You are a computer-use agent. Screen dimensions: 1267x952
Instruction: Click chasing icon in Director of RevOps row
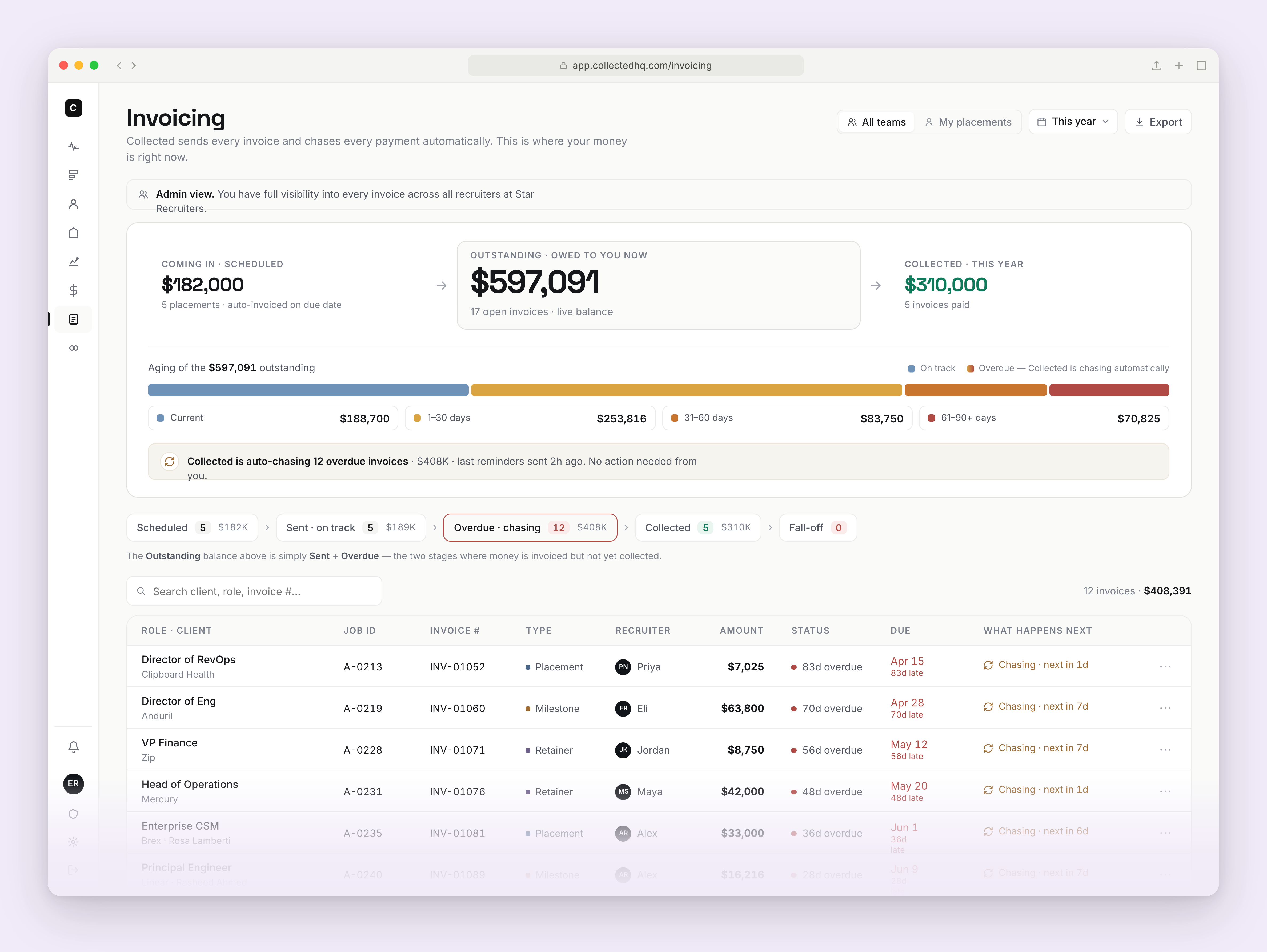[988, 665]
